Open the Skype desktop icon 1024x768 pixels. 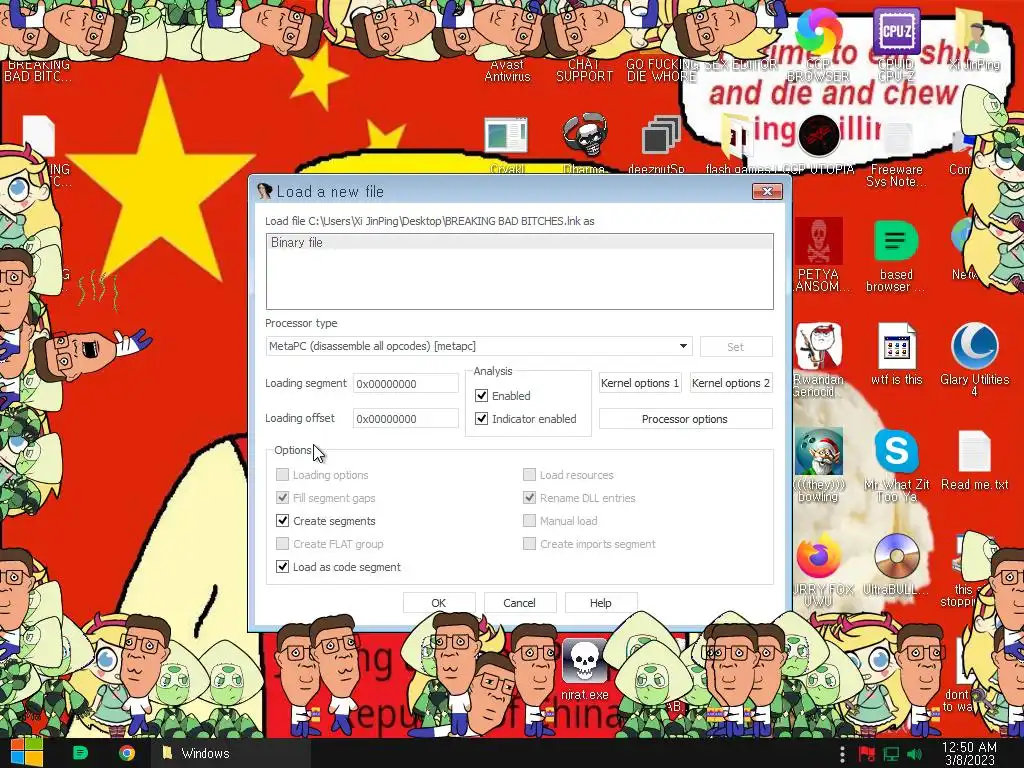pos(896,451)
